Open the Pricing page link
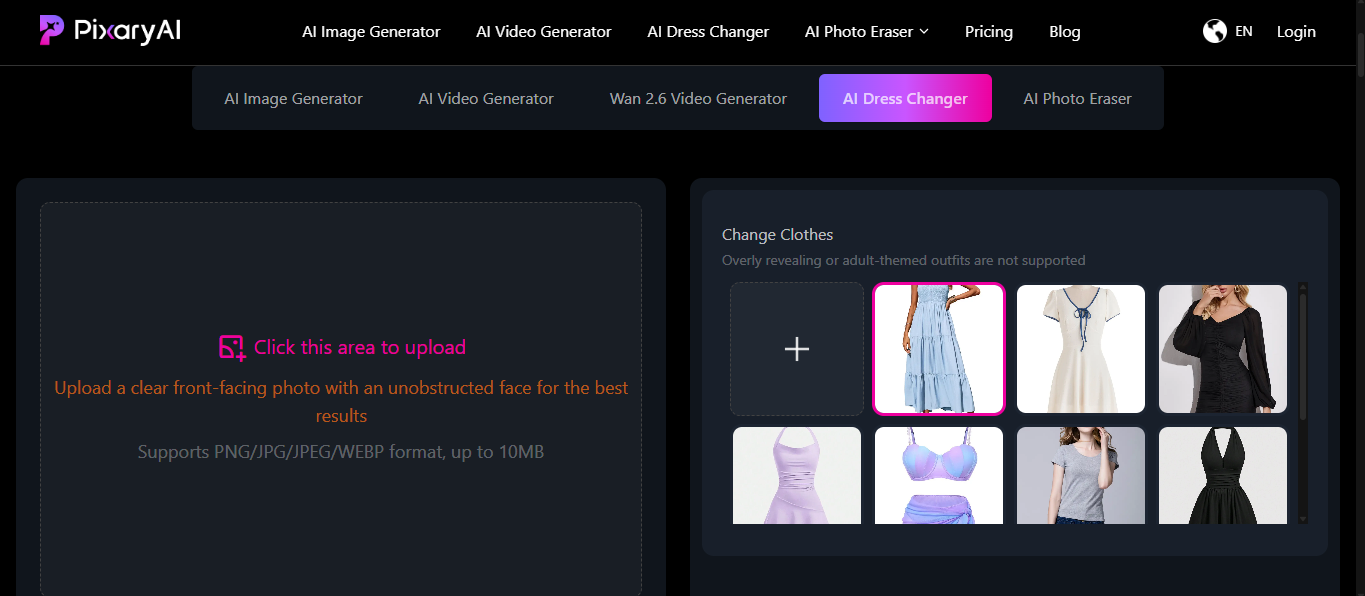 (x=988, y=32)
